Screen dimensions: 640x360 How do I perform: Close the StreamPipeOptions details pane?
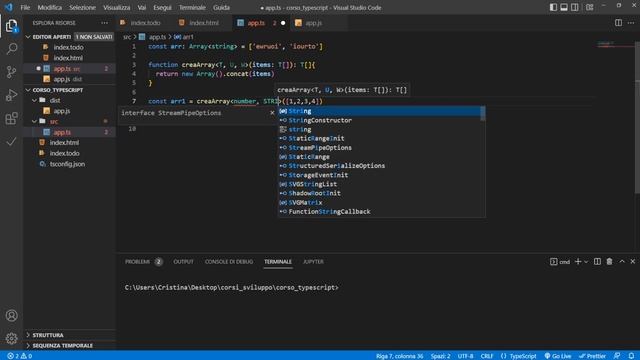pyautogui.click(x=272, y=113)
